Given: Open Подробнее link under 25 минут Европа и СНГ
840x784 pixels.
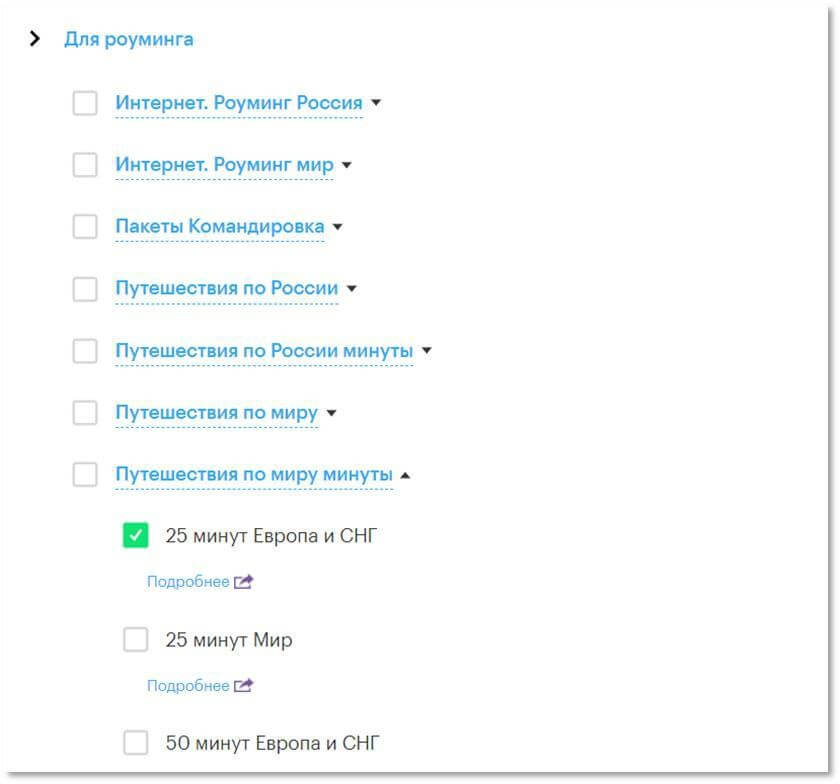Looking at the screenshot, I should (x=188, y=581).
